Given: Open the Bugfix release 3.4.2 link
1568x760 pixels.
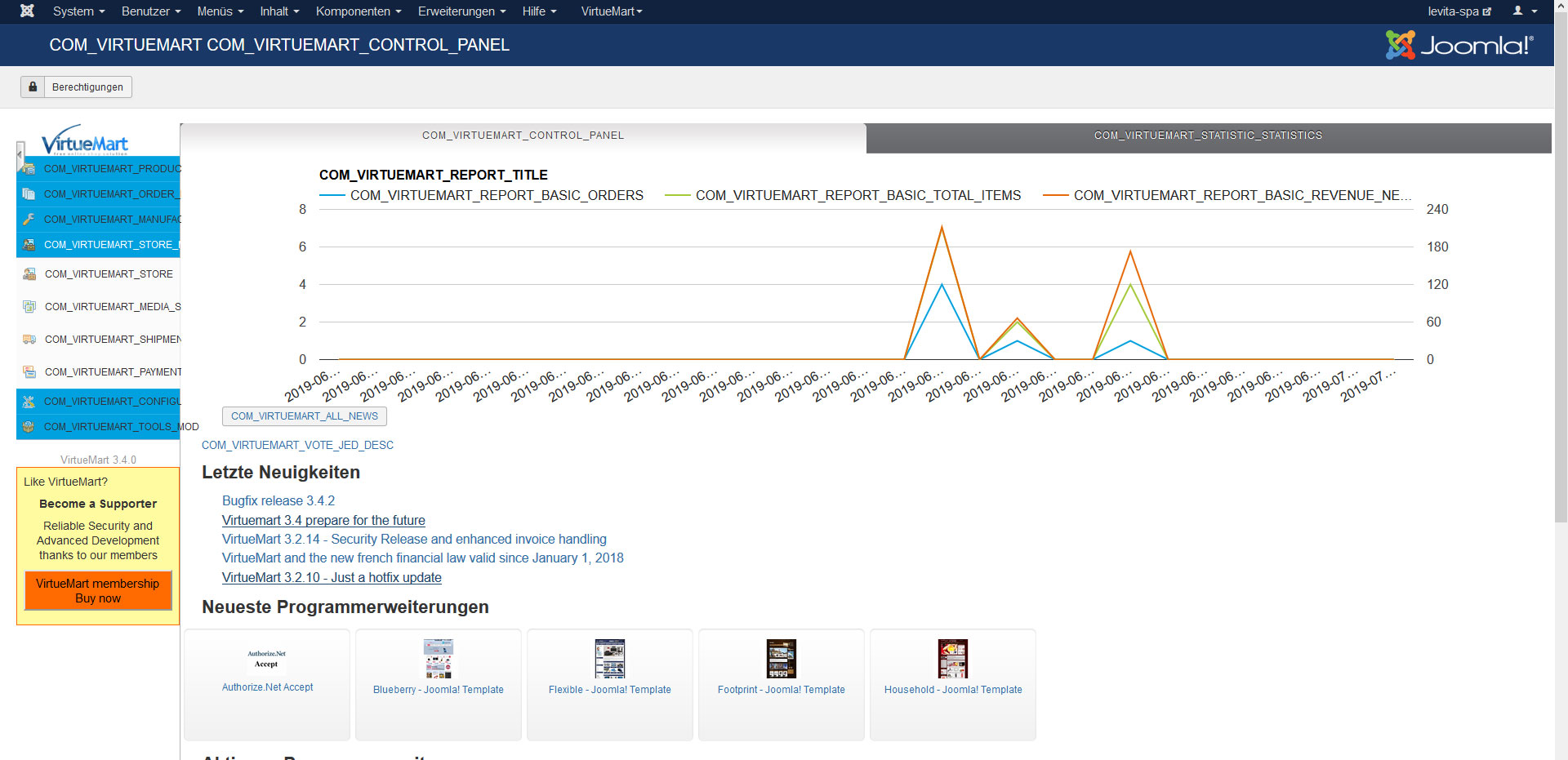Looking at the screenshot, I should pos(278,501).
